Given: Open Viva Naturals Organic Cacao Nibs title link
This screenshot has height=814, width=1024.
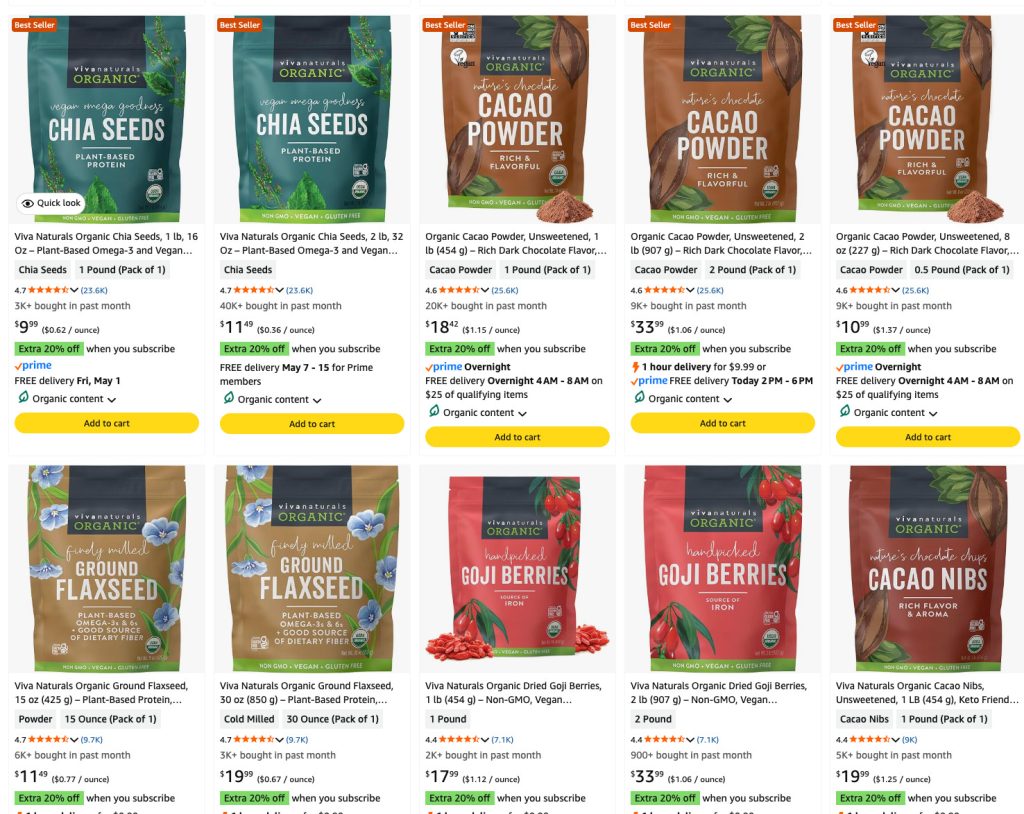Looking at the screenshot, I should [x=927, y=692].
